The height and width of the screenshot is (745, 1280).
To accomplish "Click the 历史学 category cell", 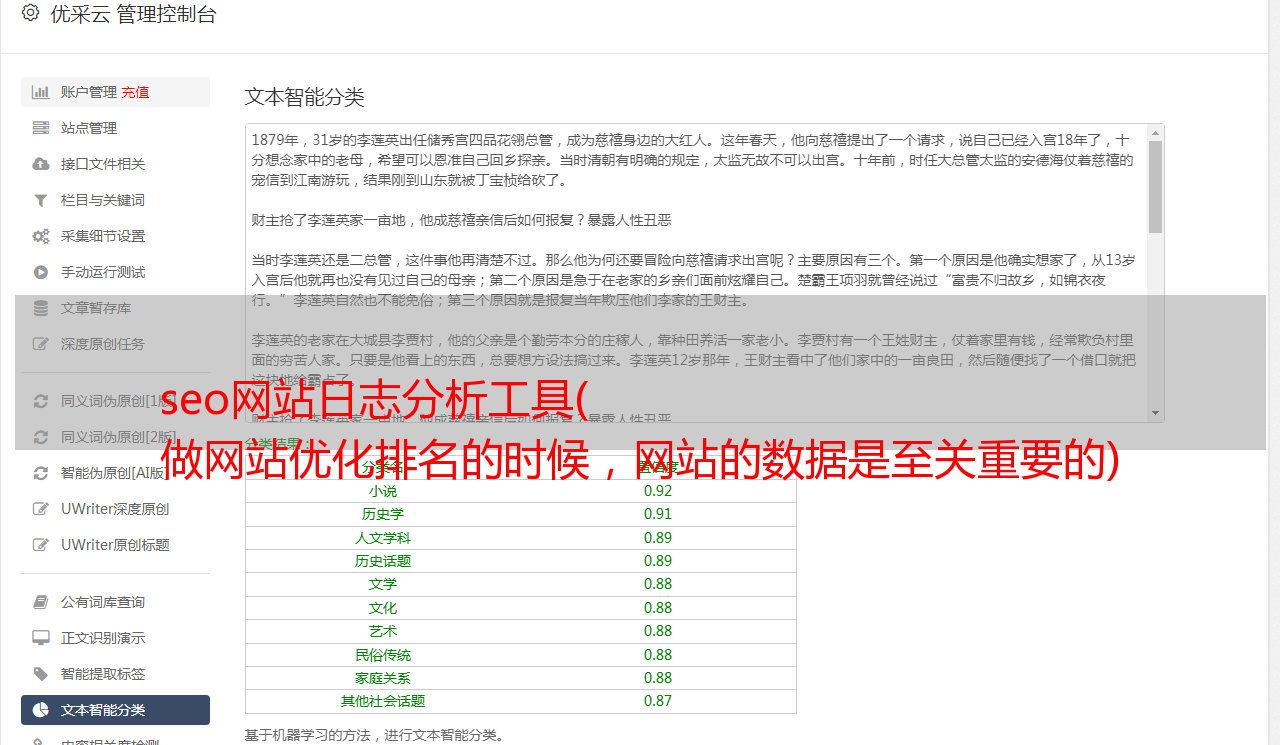I will coord(383,514).
